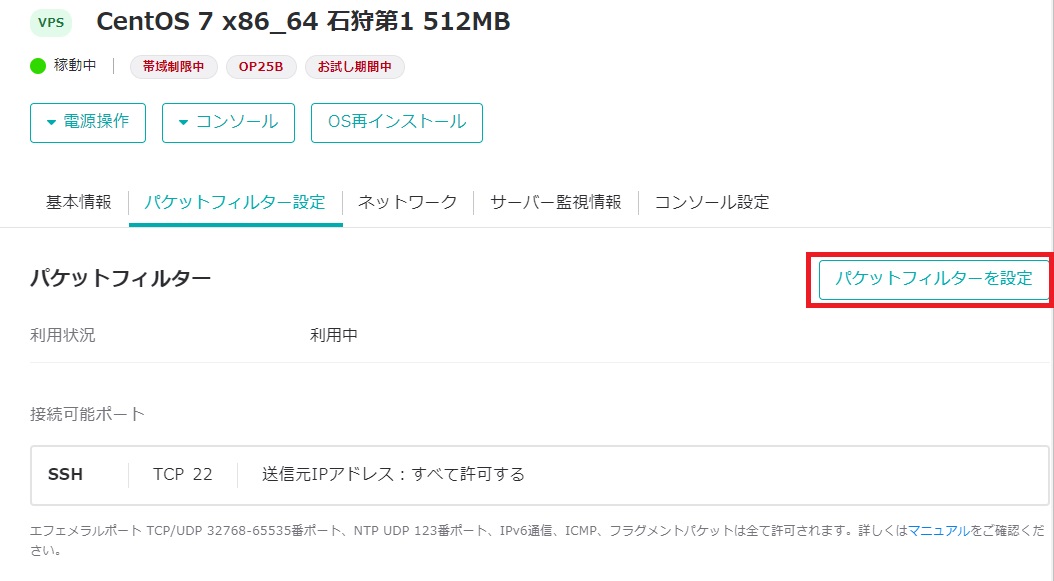The width and height of the screenshot is (1054, 581).
Task: Click パケットフィルターを設定 button
Action: coord(931,280)
